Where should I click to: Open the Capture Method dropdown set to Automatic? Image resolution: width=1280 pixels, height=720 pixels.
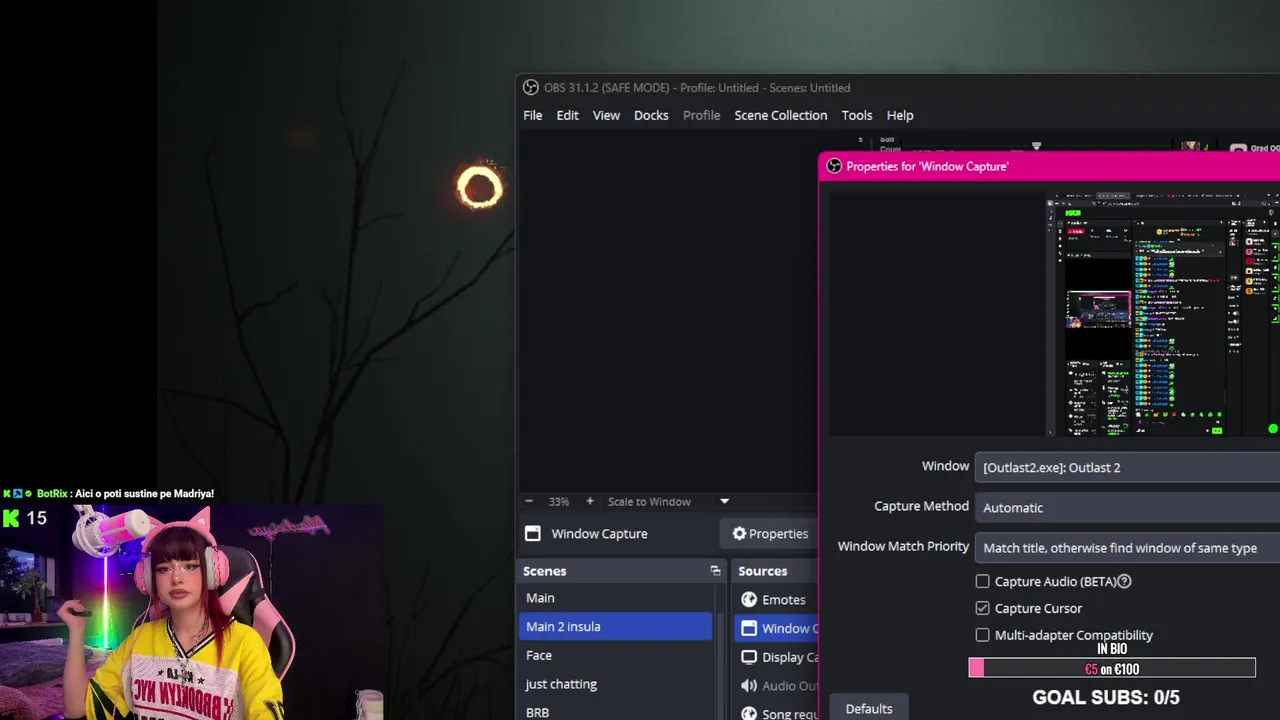click(1127, 507)
